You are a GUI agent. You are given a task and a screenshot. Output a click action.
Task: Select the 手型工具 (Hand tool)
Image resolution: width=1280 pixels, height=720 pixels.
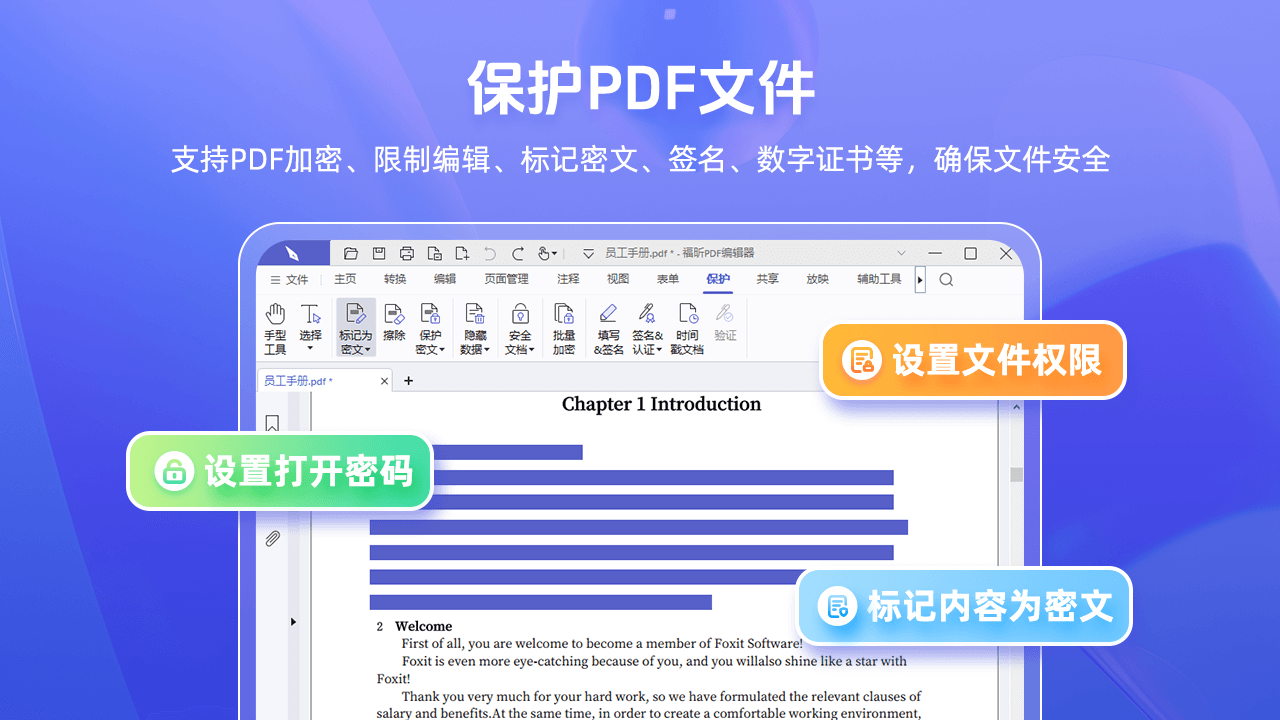(x=274, y=327)
